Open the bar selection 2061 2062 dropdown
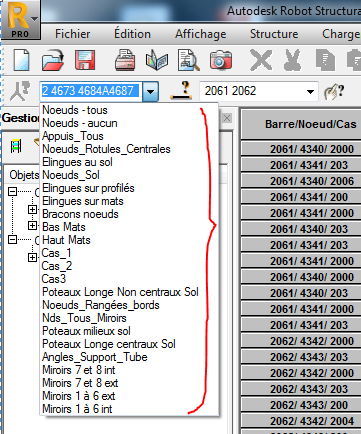Screen dimensions: 361x434 310,91
